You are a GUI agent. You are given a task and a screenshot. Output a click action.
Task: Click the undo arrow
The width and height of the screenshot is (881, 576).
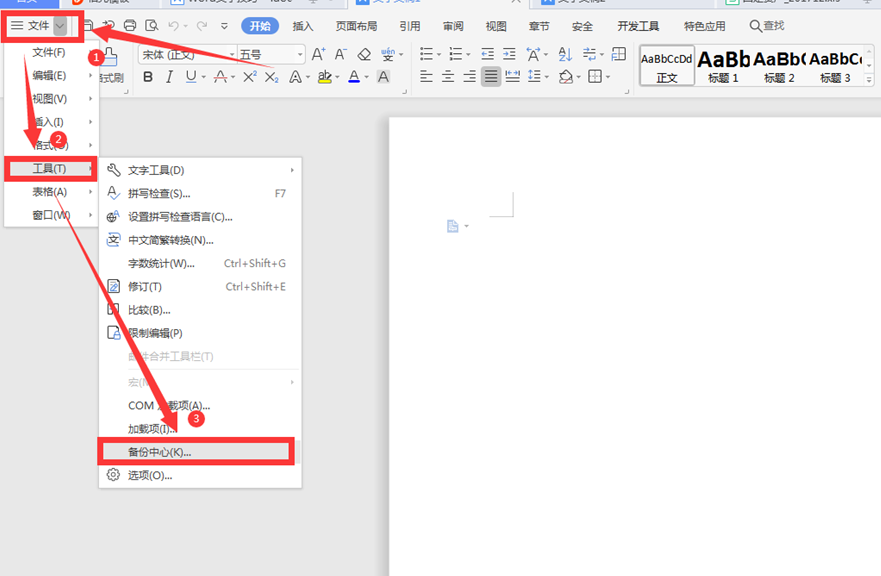coord(174,26)
